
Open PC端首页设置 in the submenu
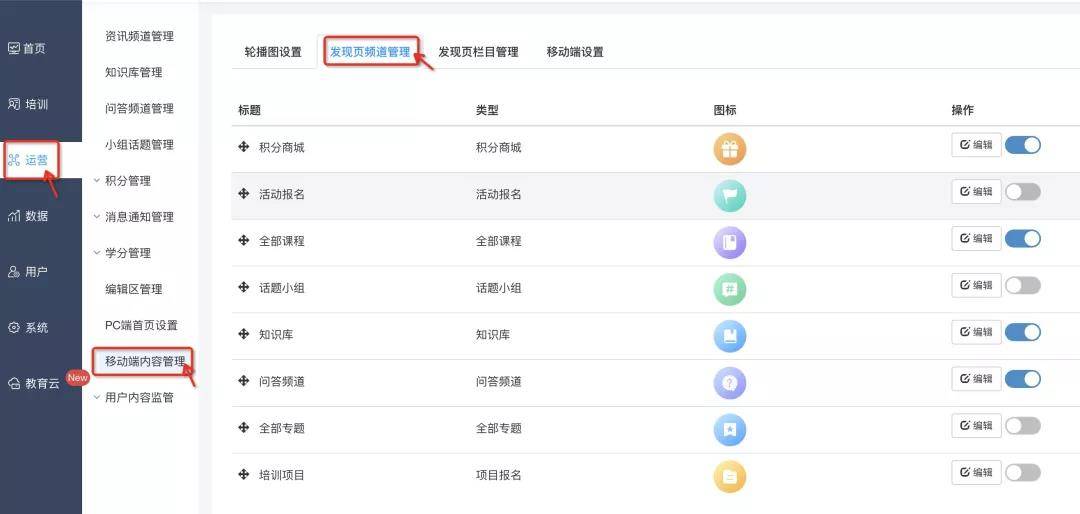point(141,325)
